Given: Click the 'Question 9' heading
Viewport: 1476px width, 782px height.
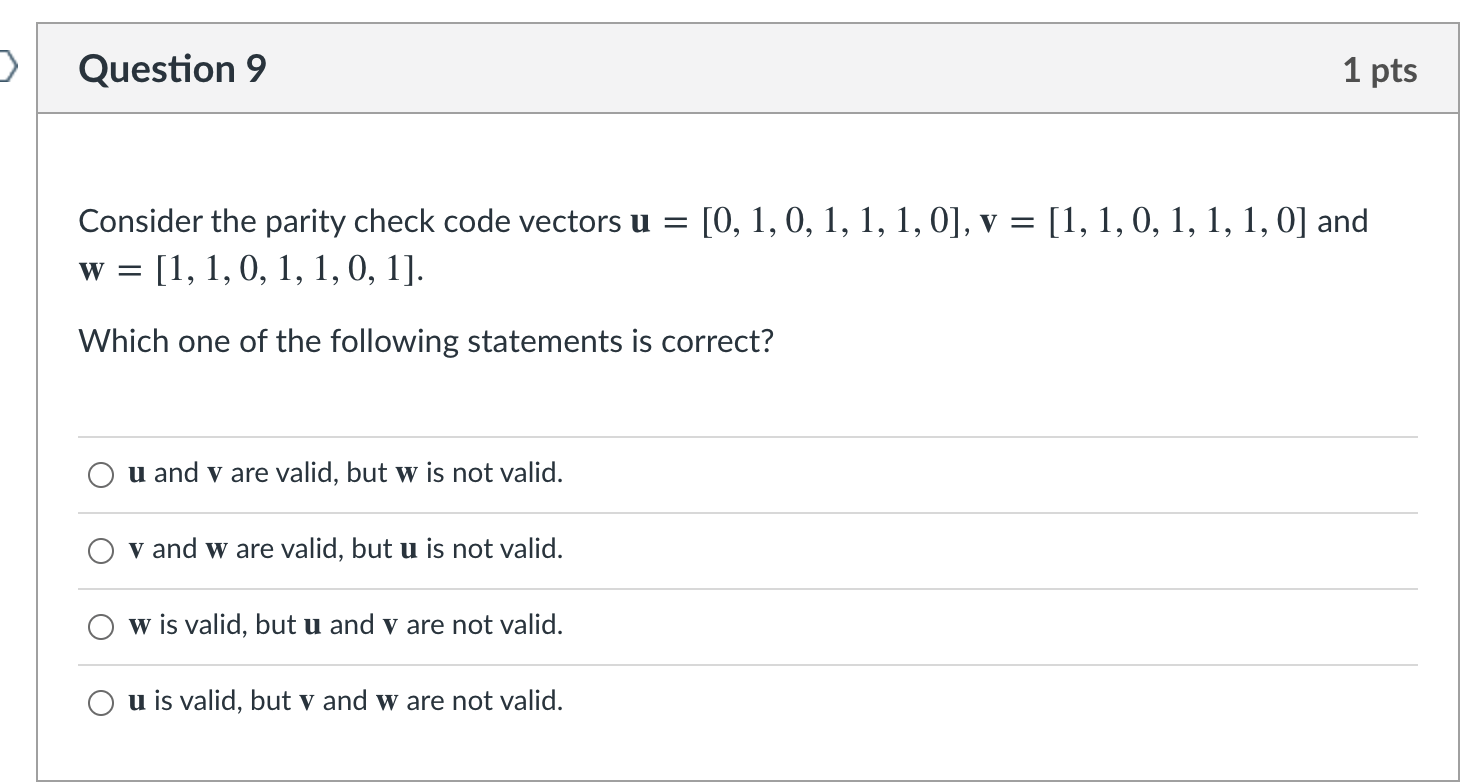Looking at the screenshot, I should point(173,69).
